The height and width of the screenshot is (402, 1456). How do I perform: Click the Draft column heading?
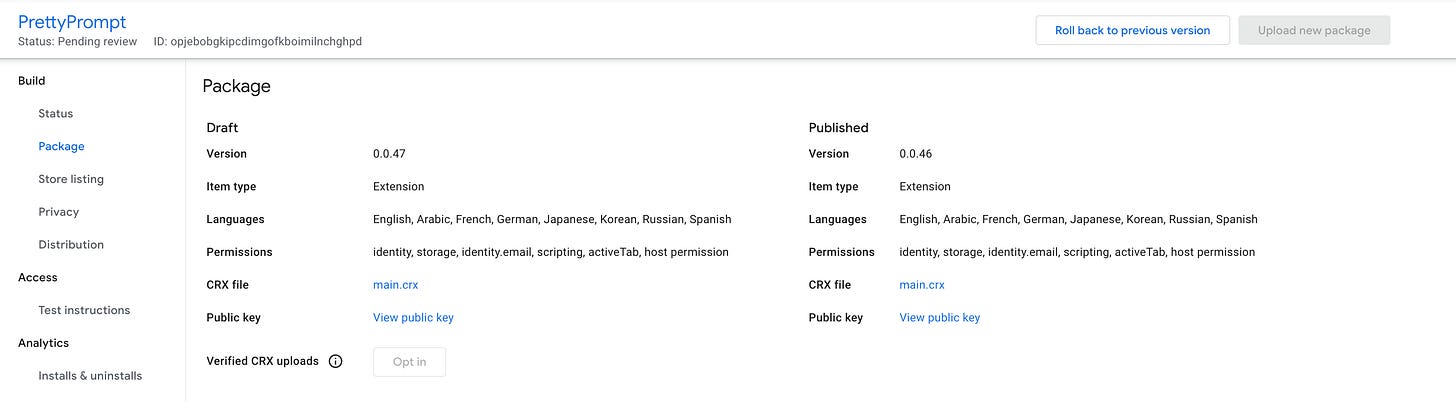pos(222,128)
